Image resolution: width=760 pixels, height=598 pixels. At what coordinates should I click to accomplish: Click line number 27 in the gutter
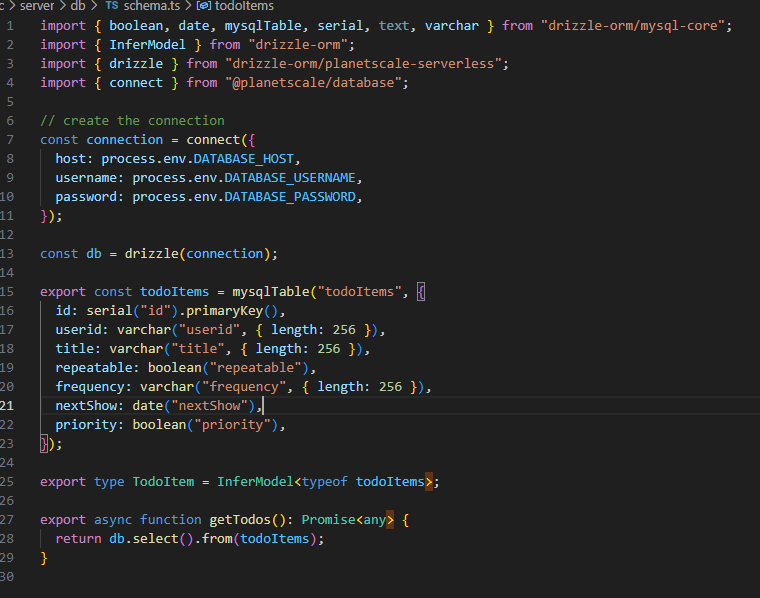(x=9, y=519)
